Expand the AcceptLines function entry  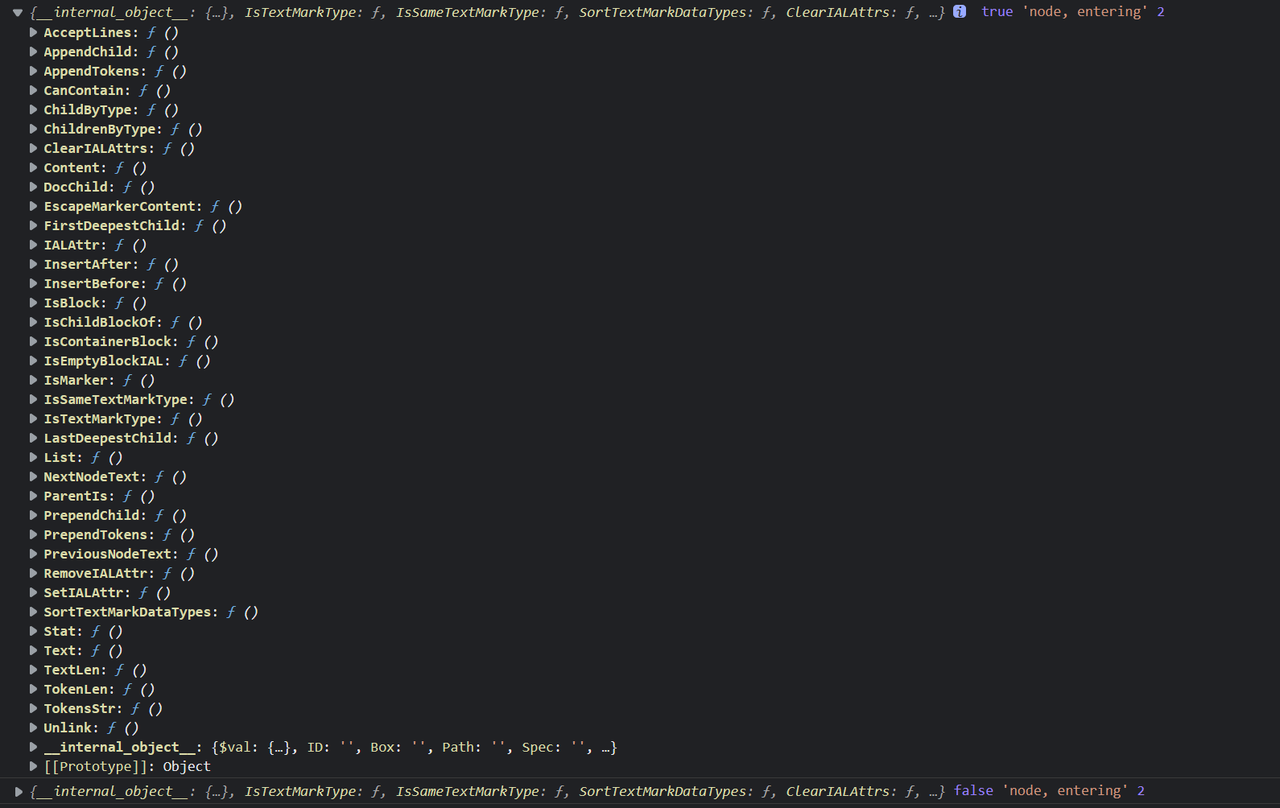33,32
